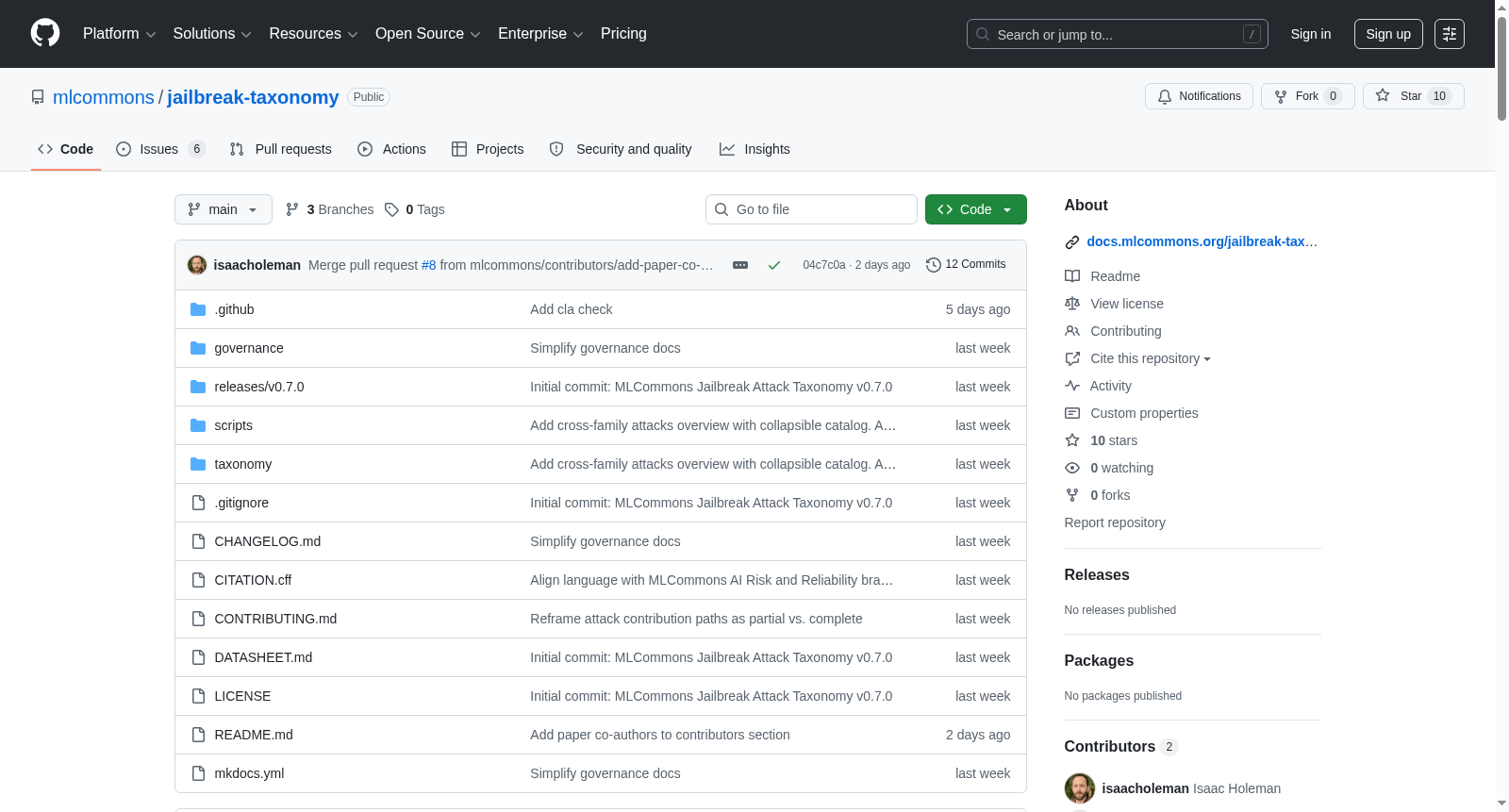Screen dimensions: 1509x812
Task: Click the Search or jump to field
Action: [x=1118, y=34]
